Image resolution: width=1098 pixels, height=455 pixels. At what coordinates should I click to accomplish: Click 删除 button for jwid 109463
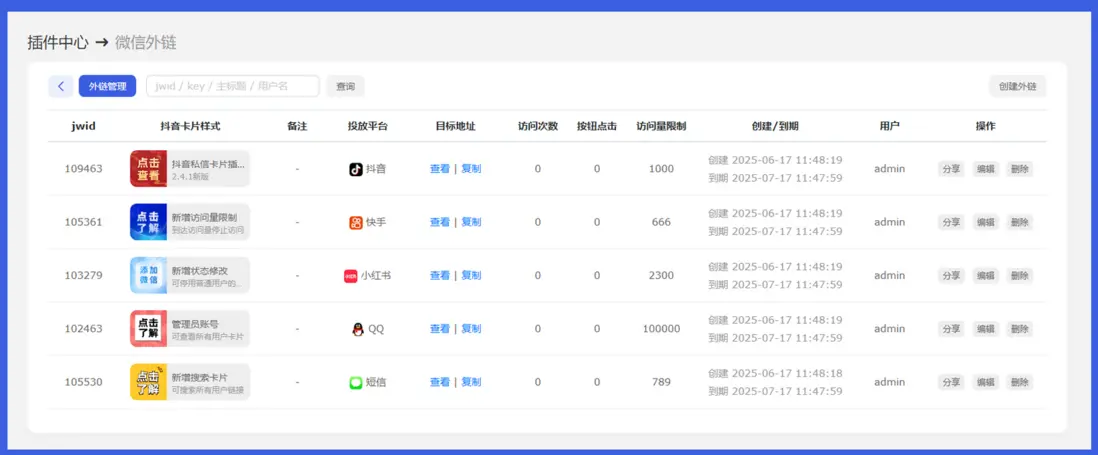(x=1020, y=169)
